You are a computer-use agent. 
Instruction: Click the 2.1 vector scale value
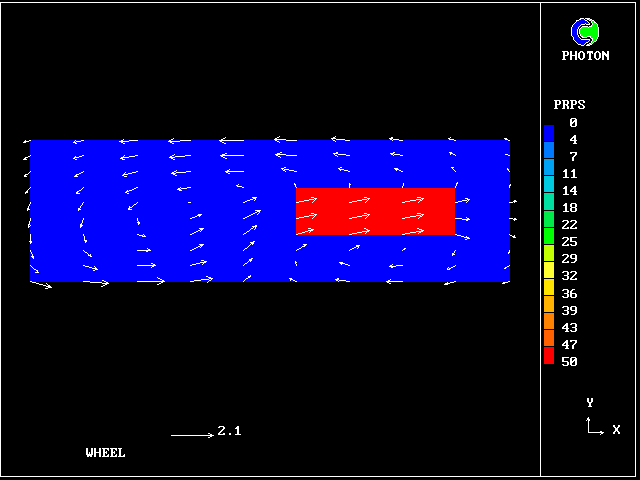click(229, 431)
